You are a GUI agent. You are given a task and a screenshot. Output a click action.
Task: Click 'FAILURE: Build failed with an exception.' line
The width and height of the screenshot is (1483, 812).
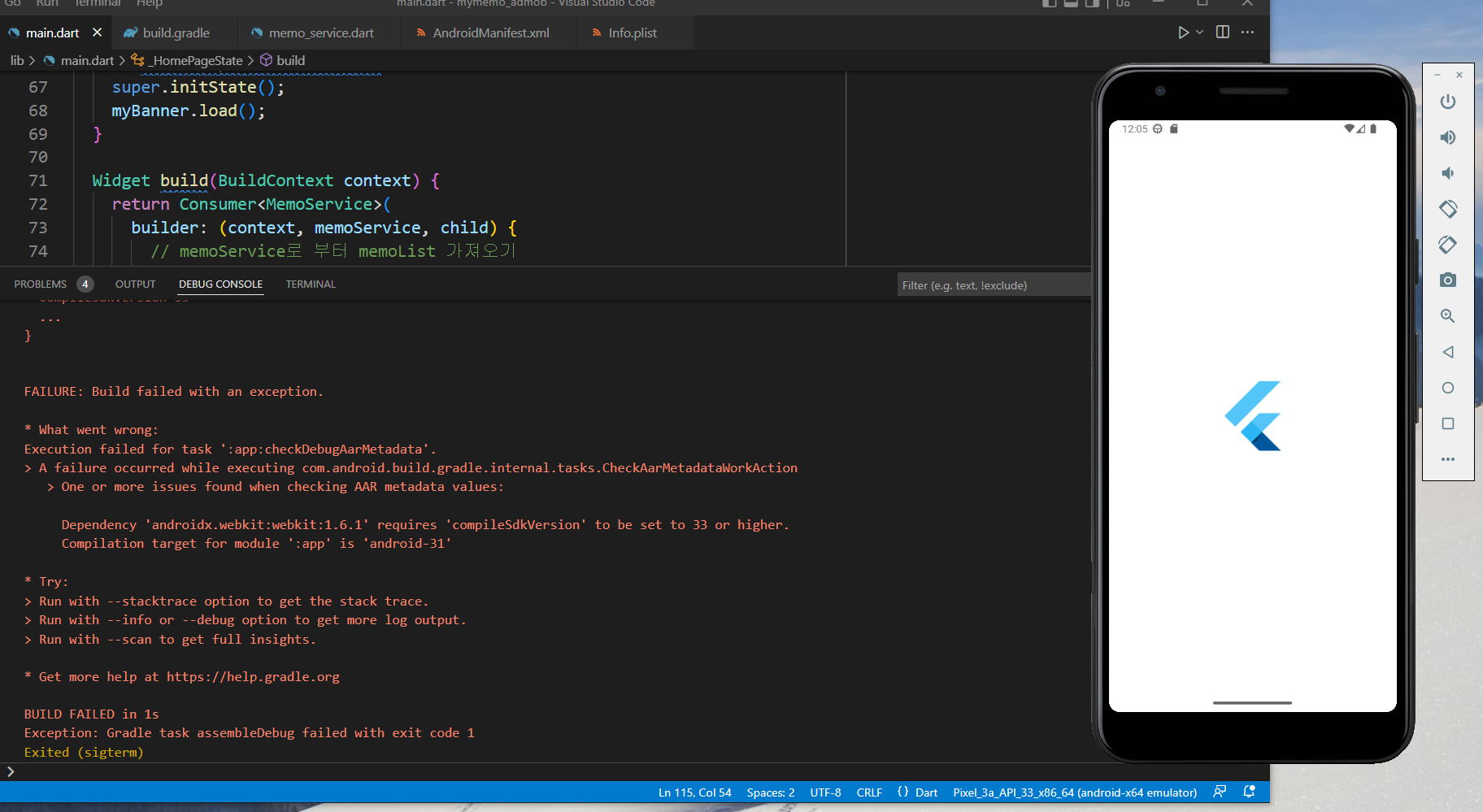click(173, 392)
